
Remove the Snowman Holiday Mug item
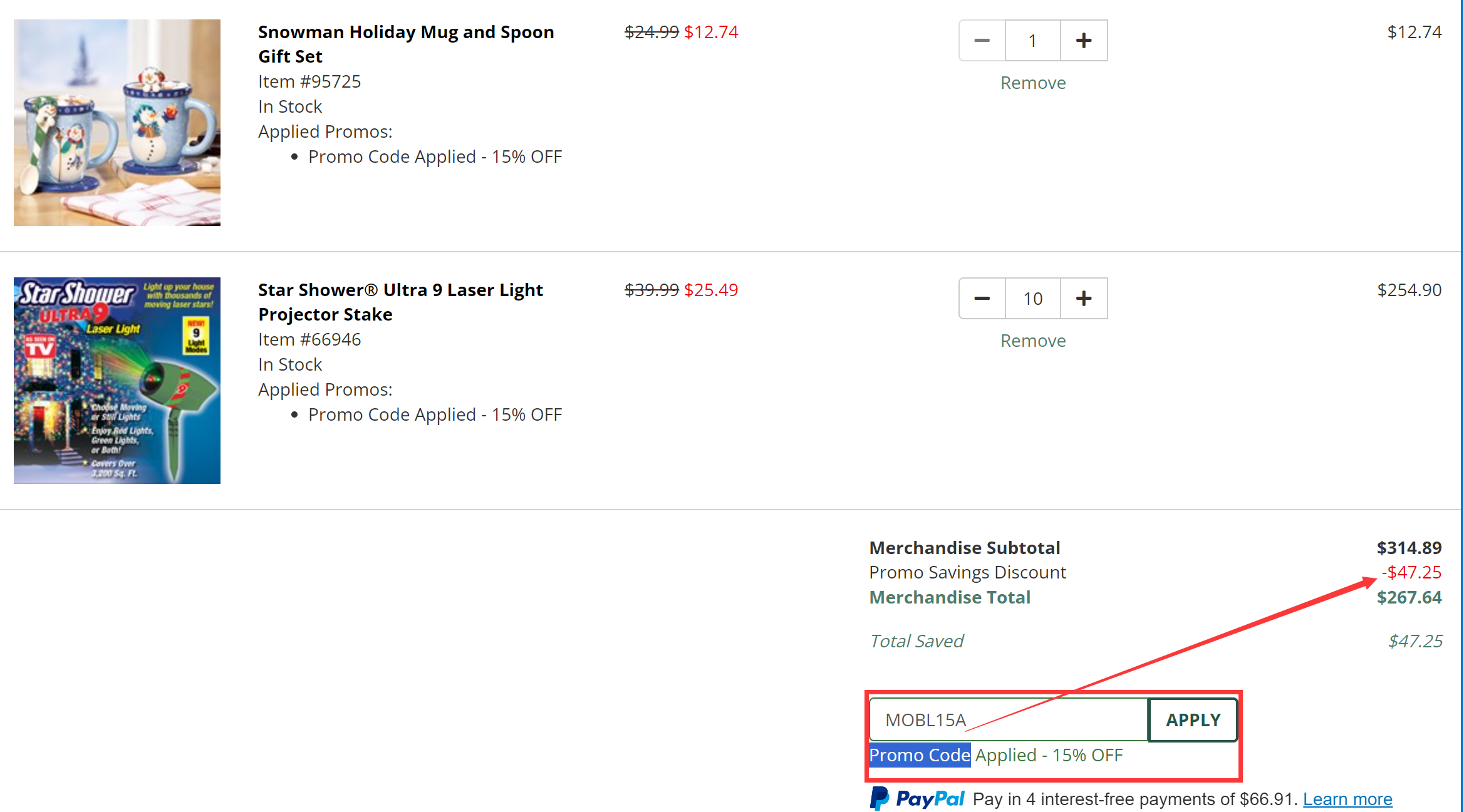pyautogui.click(x=1032, y=83)
